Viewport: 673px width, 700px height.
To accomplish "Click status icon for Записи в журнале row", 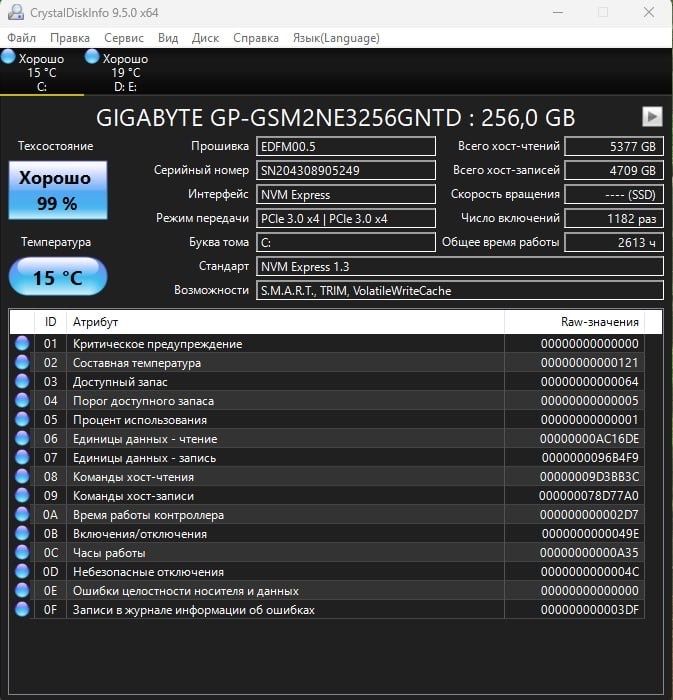I will [x=22, y=609].
